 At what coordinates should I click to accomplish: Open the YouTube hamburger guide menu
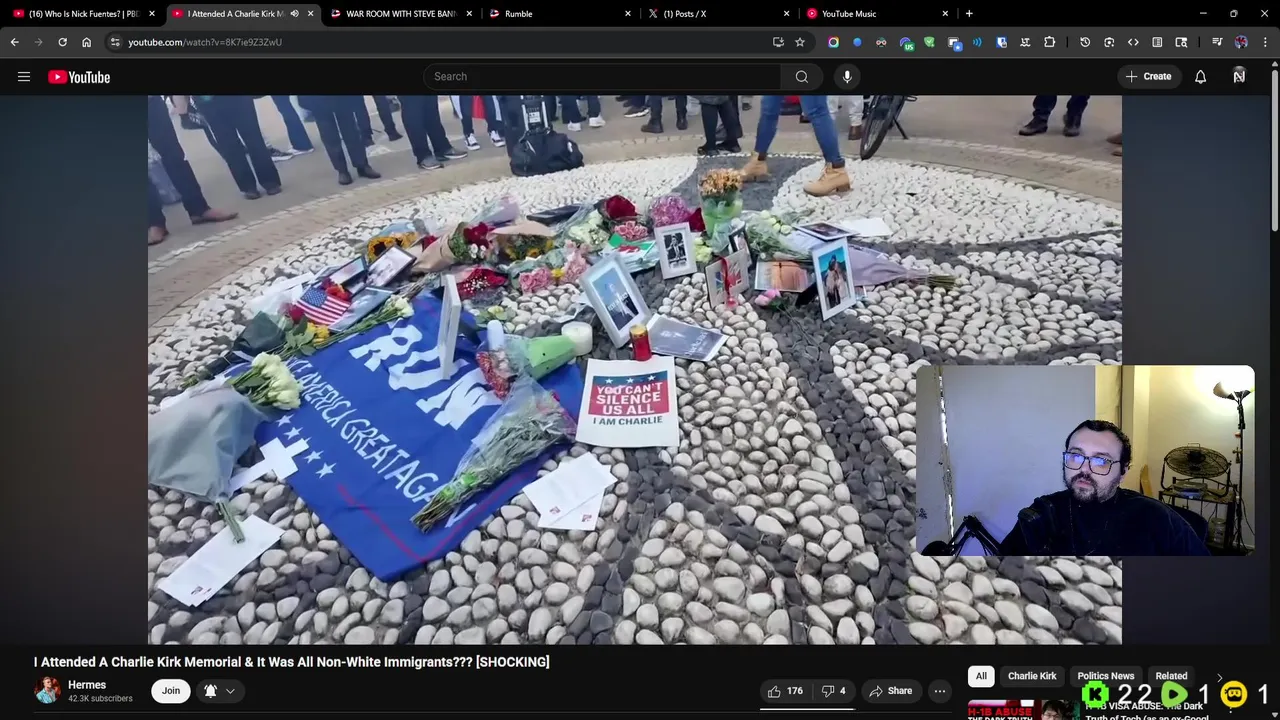coord(24,77)
